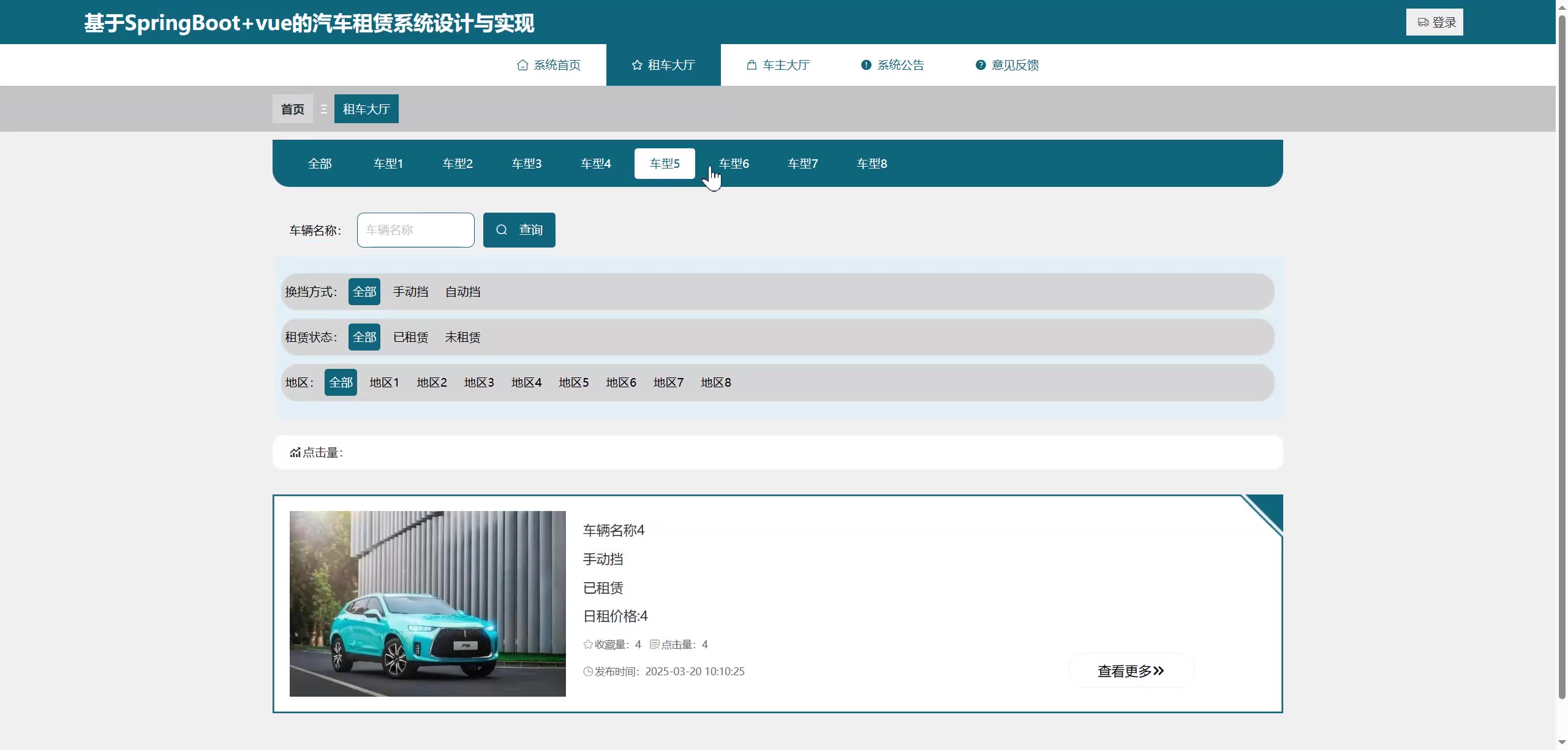Image resolution: width=1568 pixels, height=750 pixels.
Task: Click the home icon beside 系统首页
Action: click(x=522, y=65)
